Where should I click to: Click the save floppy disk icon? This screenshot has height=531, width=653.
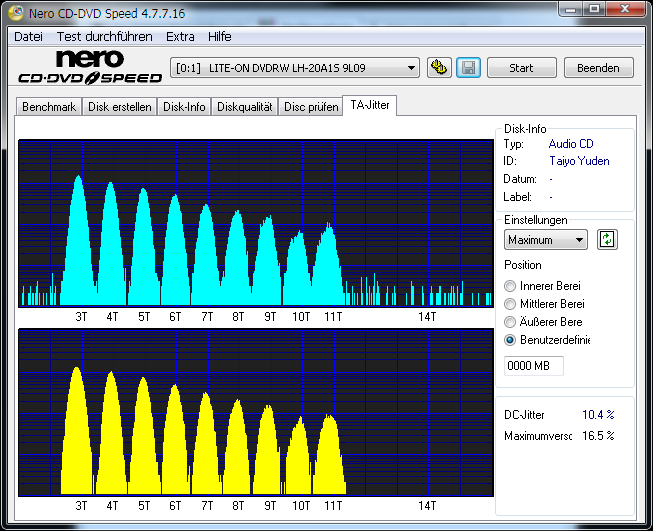[x=468, y=67]
